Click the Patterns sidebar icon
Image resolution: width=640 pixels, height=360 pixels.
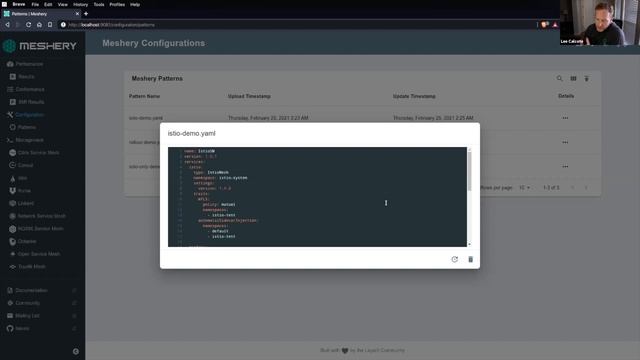[13, 127]
